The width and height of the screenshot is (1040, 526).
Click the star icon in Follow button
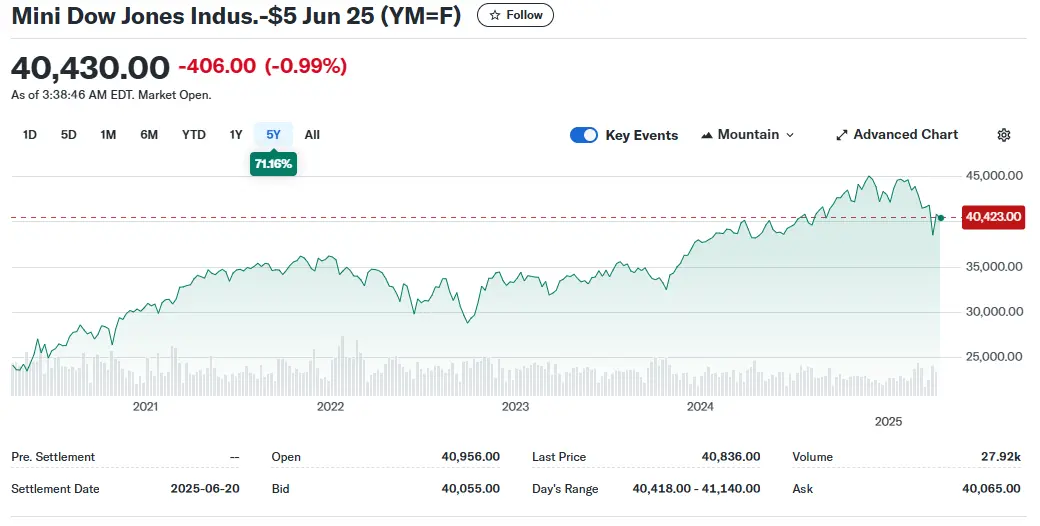[494, 15]
